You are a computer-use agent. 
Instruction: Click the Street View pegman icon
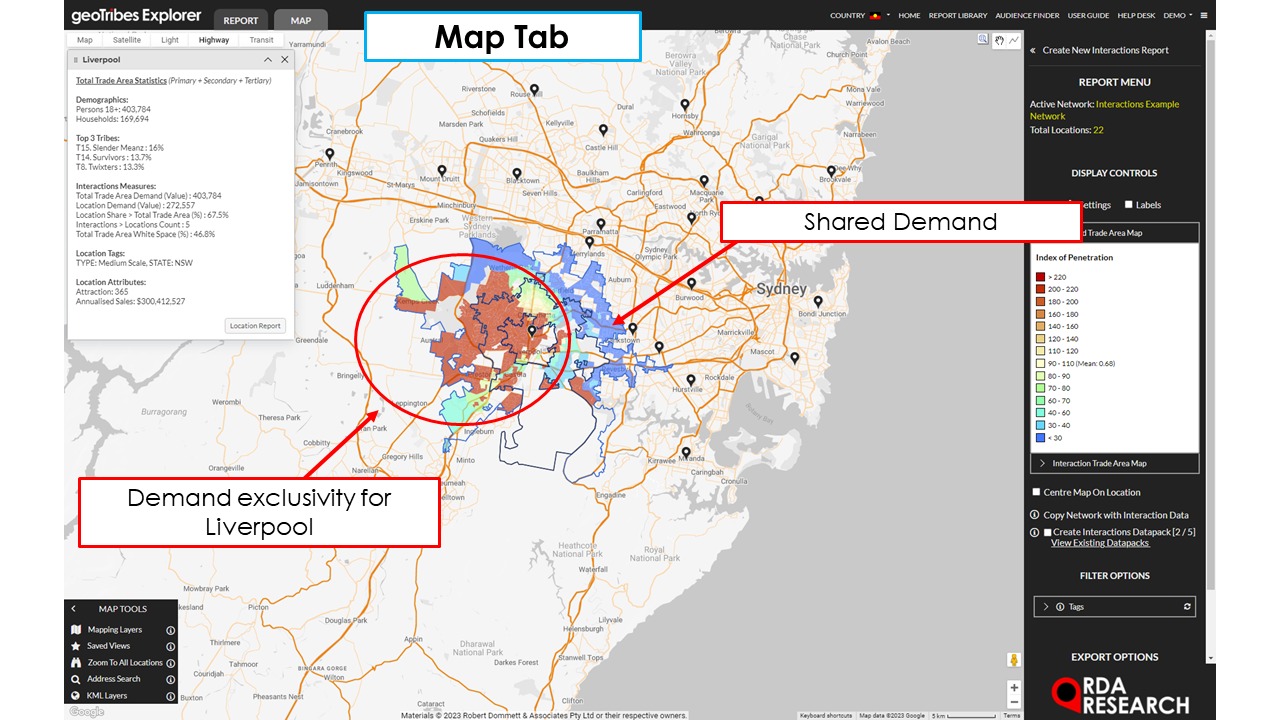tap(1014, 660)
